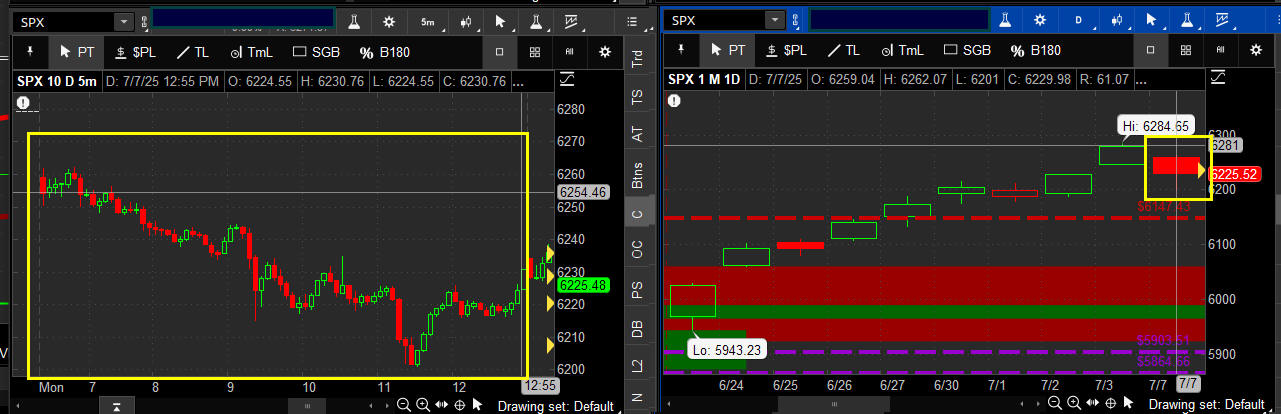Open the D timeframe dropdown on the right chart
Image resolution: width=1281 pixels, height=414 pixels.
pos(1078,20)
